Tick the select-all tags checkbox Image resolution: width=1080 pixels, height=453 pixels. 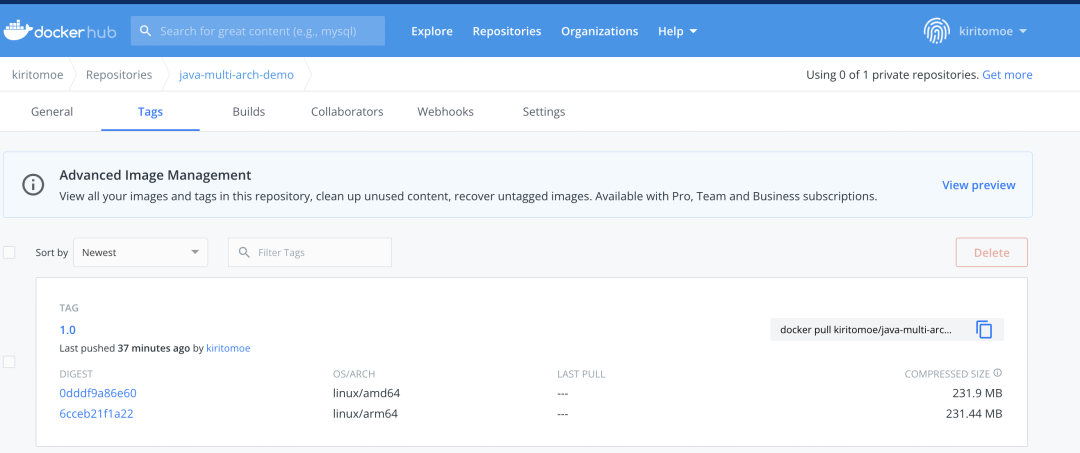pyautogui.click(x=9, y=253)
